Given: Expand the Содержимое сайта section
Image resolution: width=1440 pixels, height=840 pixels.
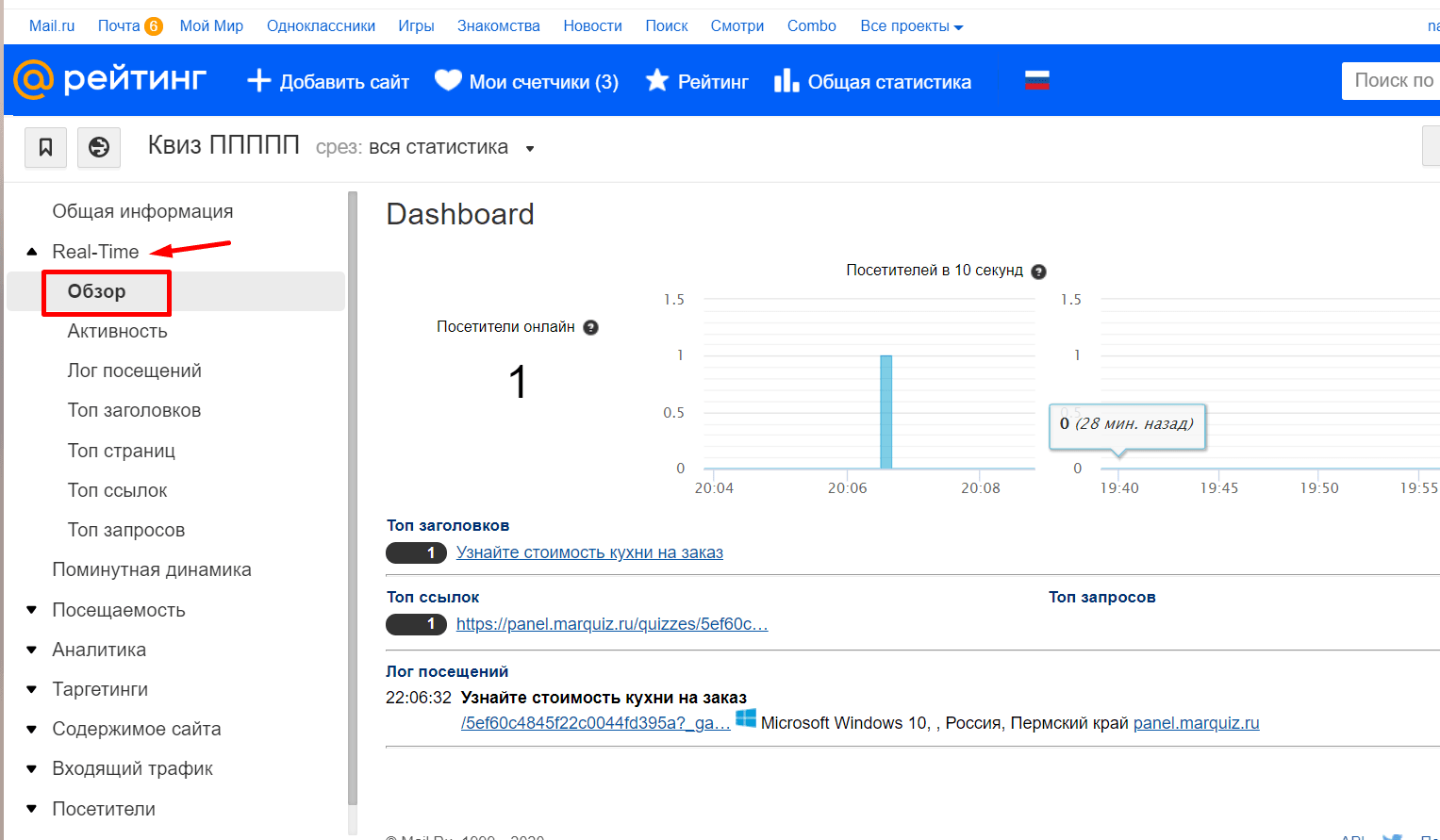Looking at the screenshot, I should pos(32,729).
